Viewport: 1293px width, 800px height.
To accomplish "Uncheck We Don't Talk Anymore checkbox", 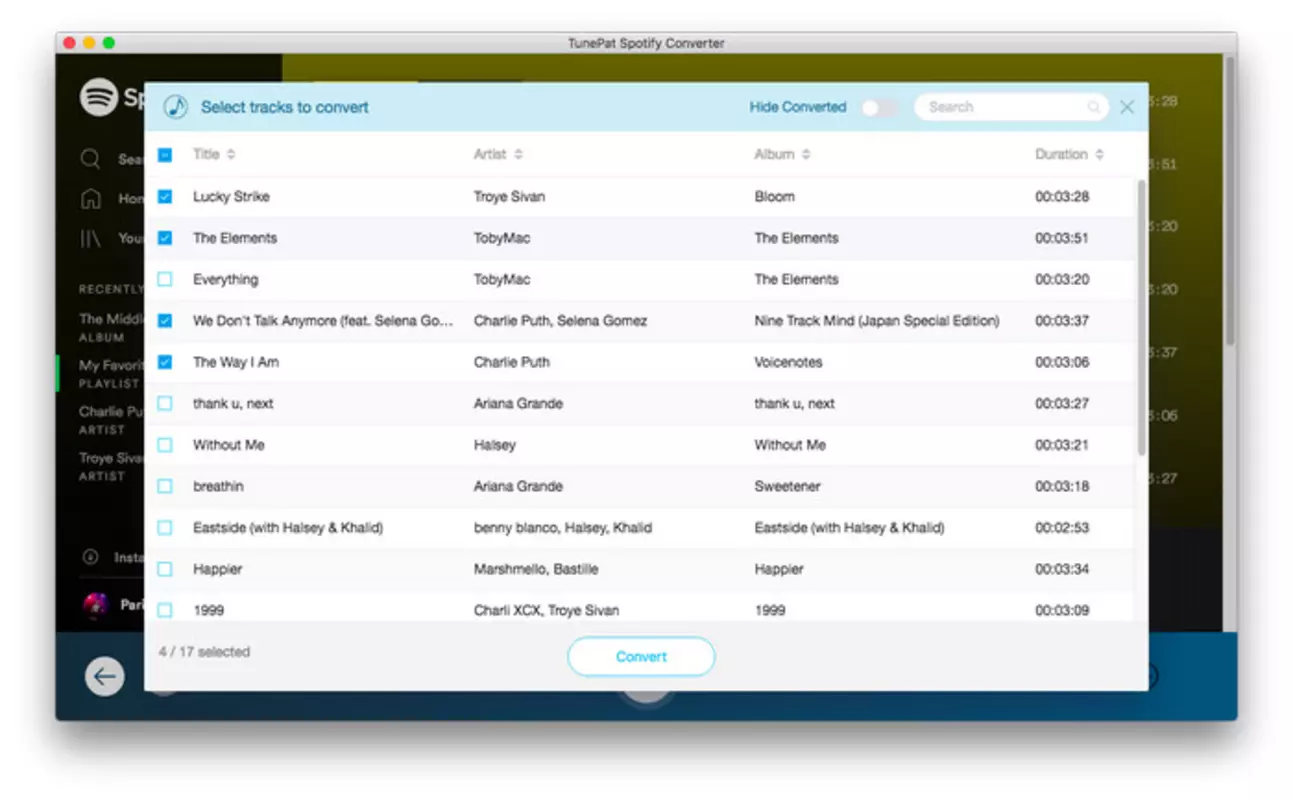I will click(165, 321).
